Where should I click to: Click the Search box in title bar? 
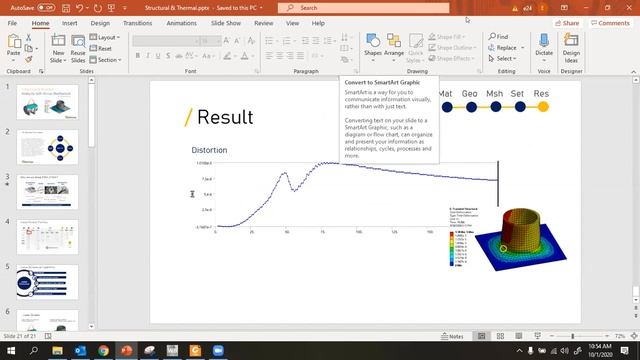tap(363, 8)
